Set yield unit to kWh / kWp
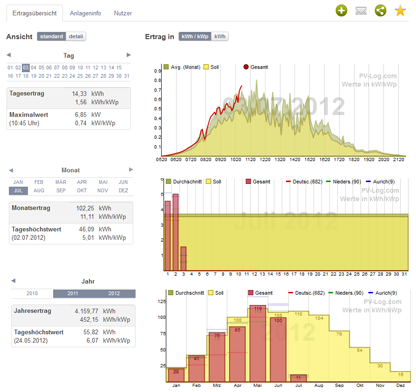This screenshot has height=392, width=416. [x=195, y=36]
